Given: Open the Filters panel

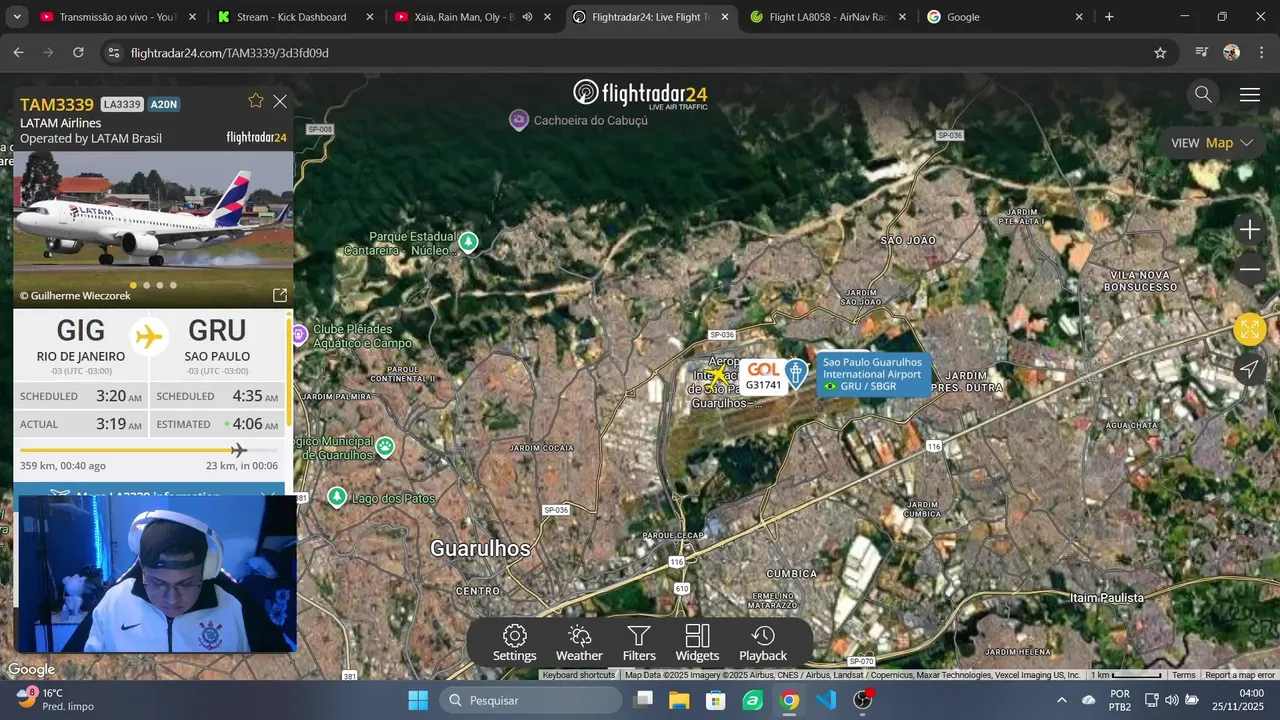Looking at the screenshot, I should pos(639,643).
